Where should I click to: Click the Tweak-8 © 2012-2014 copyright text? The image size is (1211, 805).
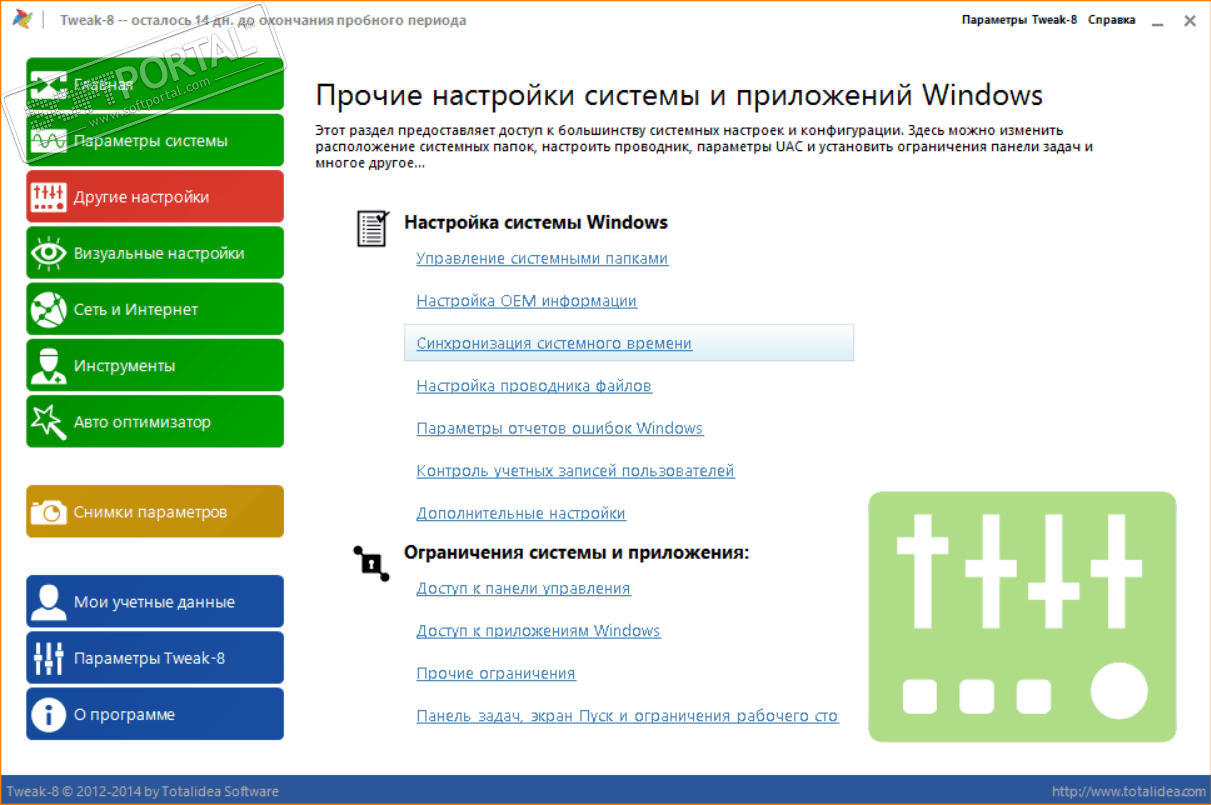click(142, 791)
